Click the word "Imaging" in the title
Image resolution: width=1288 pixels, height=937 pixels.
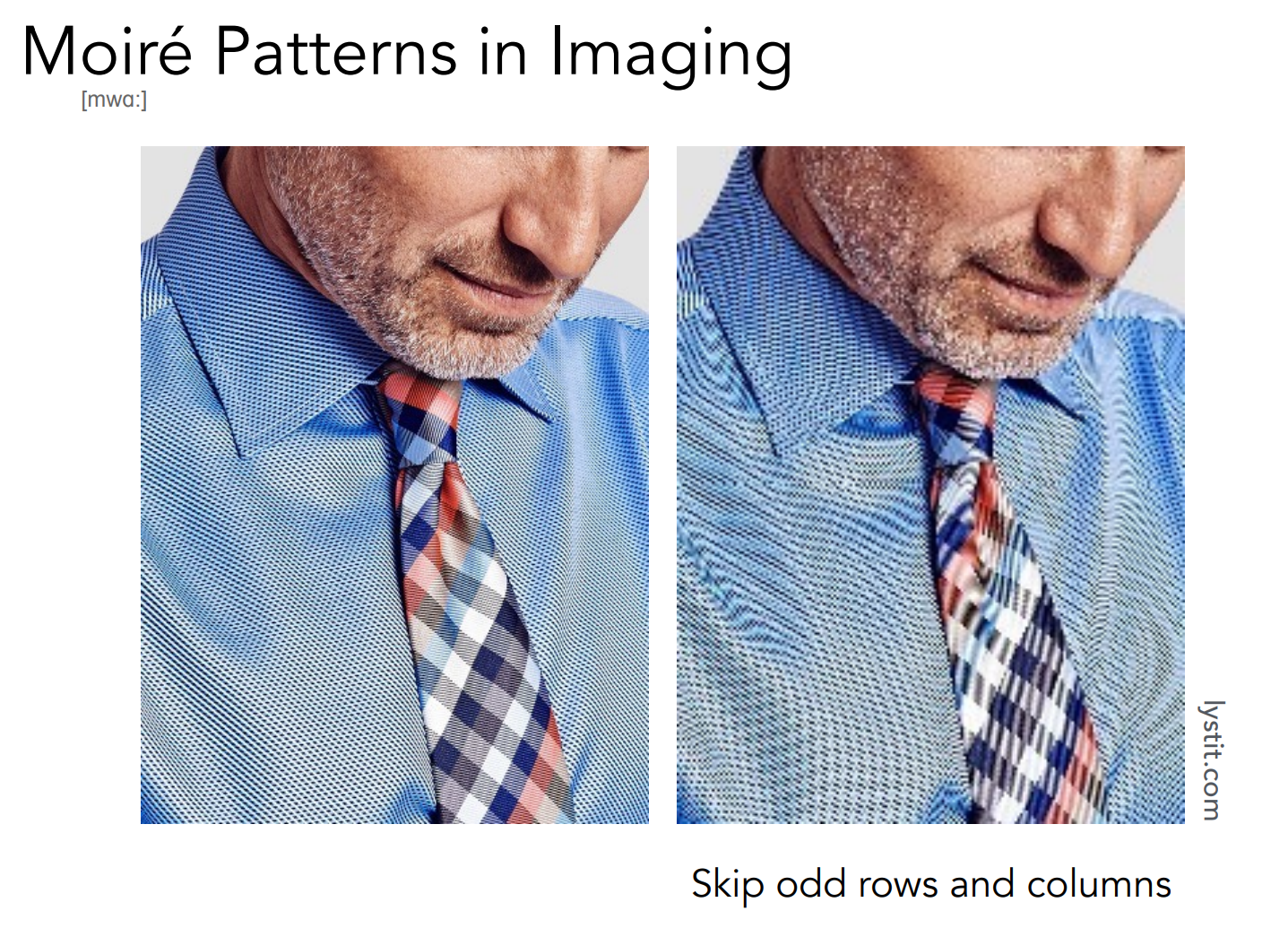670,56
